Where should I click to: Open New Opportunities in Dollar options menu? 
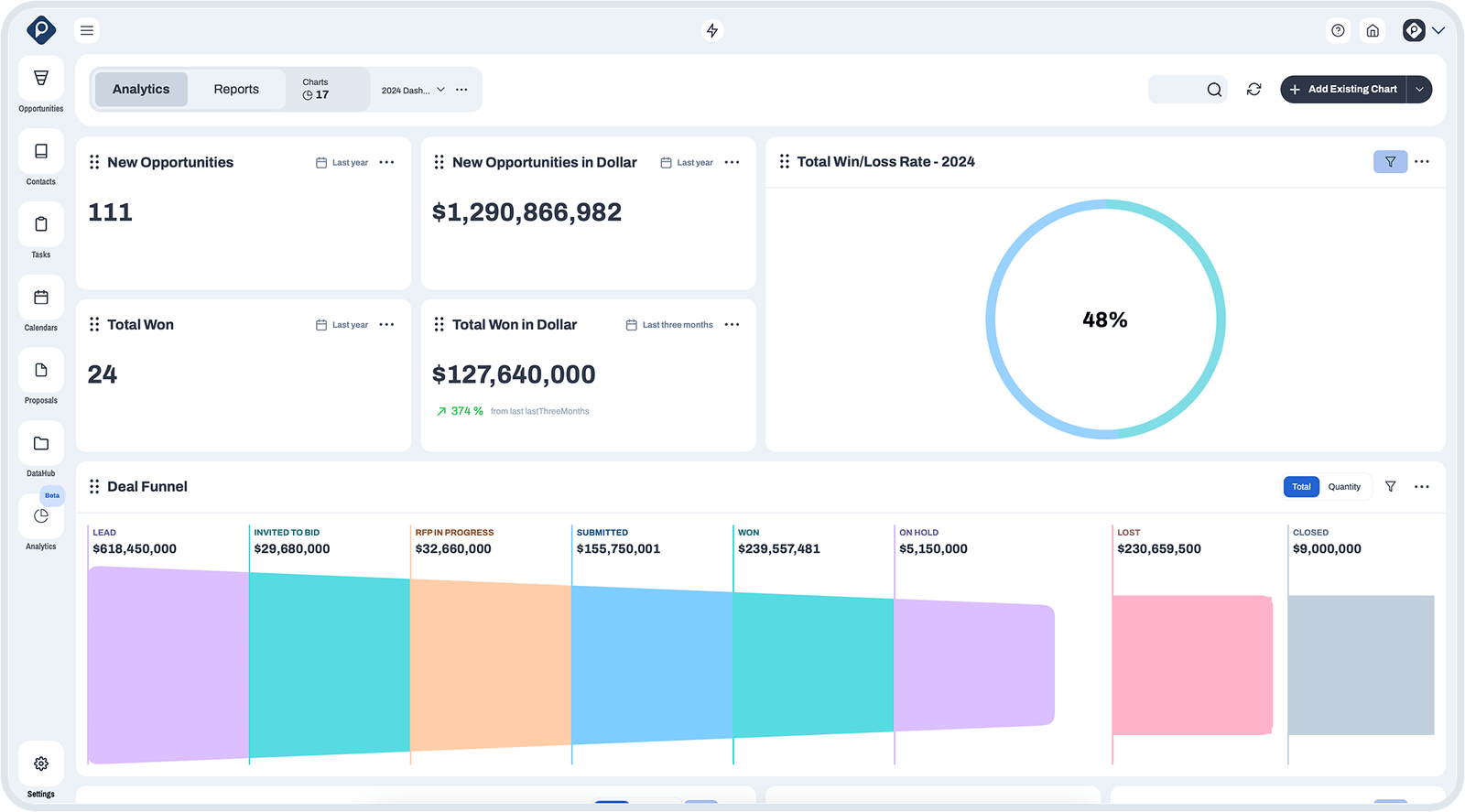732,163
